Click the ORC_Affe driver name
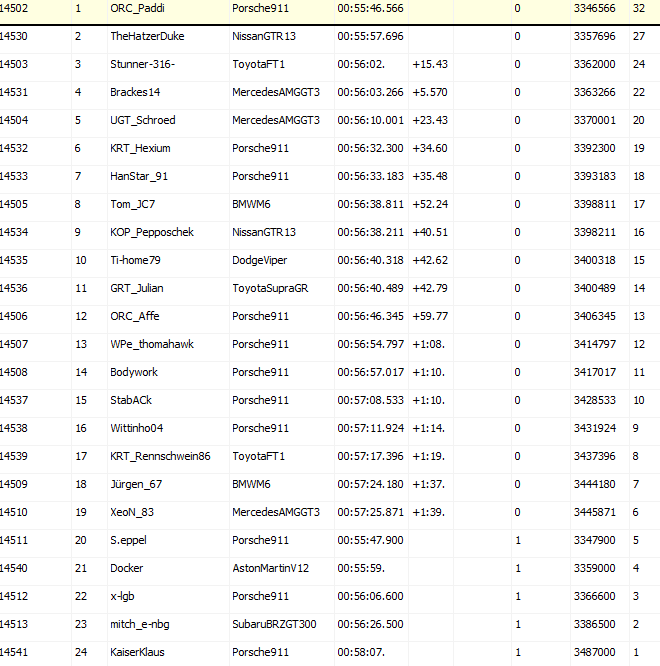Image resolution: width=660 pixels, height=666 pixels. click(x=134, y=316)
